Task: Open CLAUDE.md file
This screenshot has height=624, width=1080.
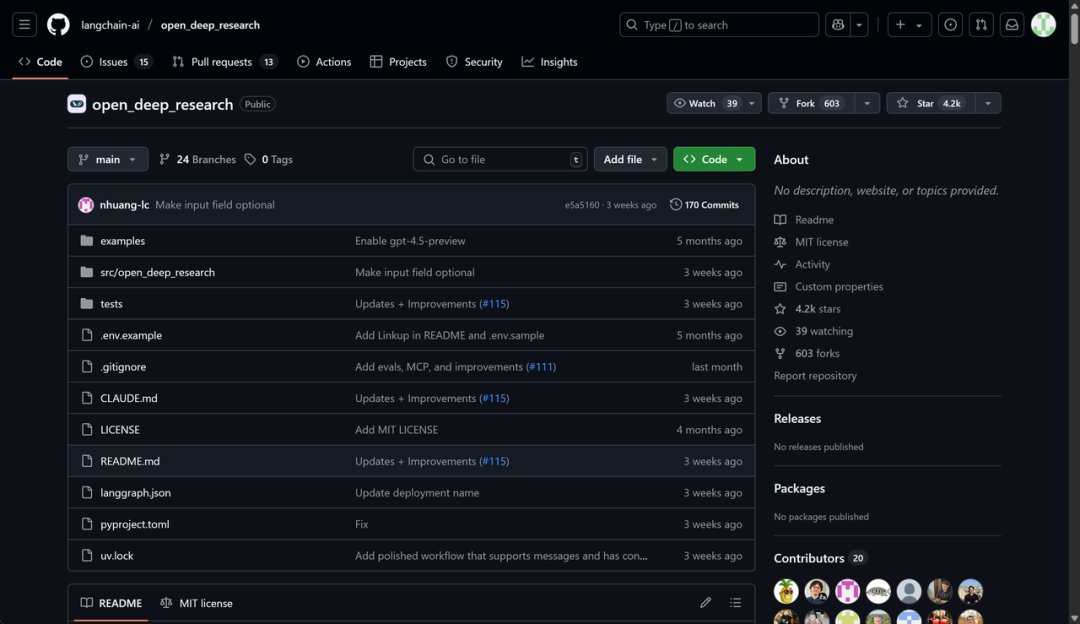Action: coord(129,398)
